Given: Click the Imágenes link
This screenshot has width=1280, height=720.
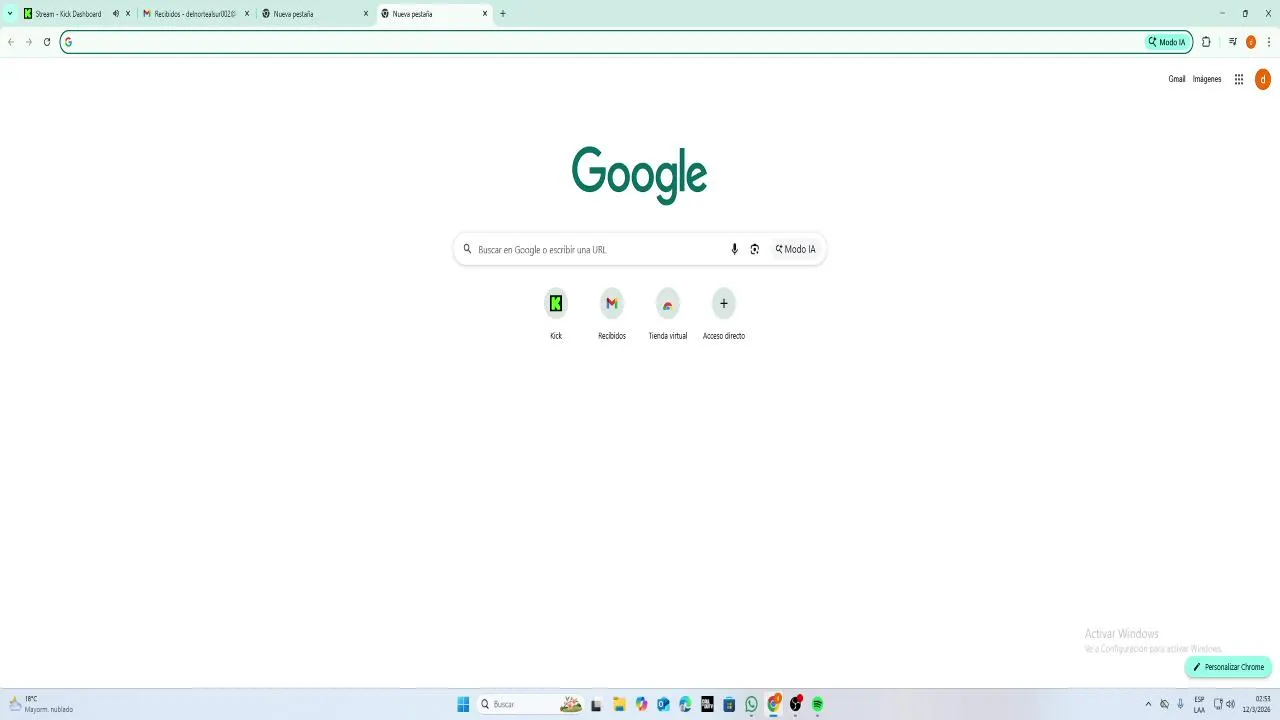Looking at the screenshot, I should pyautogui.click(x=1207, y=79).
